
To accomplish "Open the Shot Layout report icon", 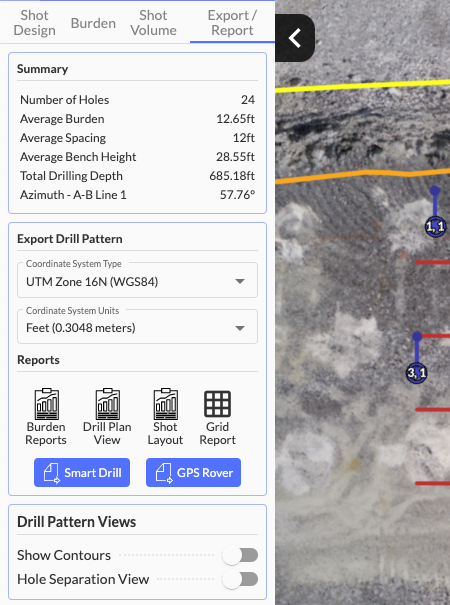I will point(166,404).
